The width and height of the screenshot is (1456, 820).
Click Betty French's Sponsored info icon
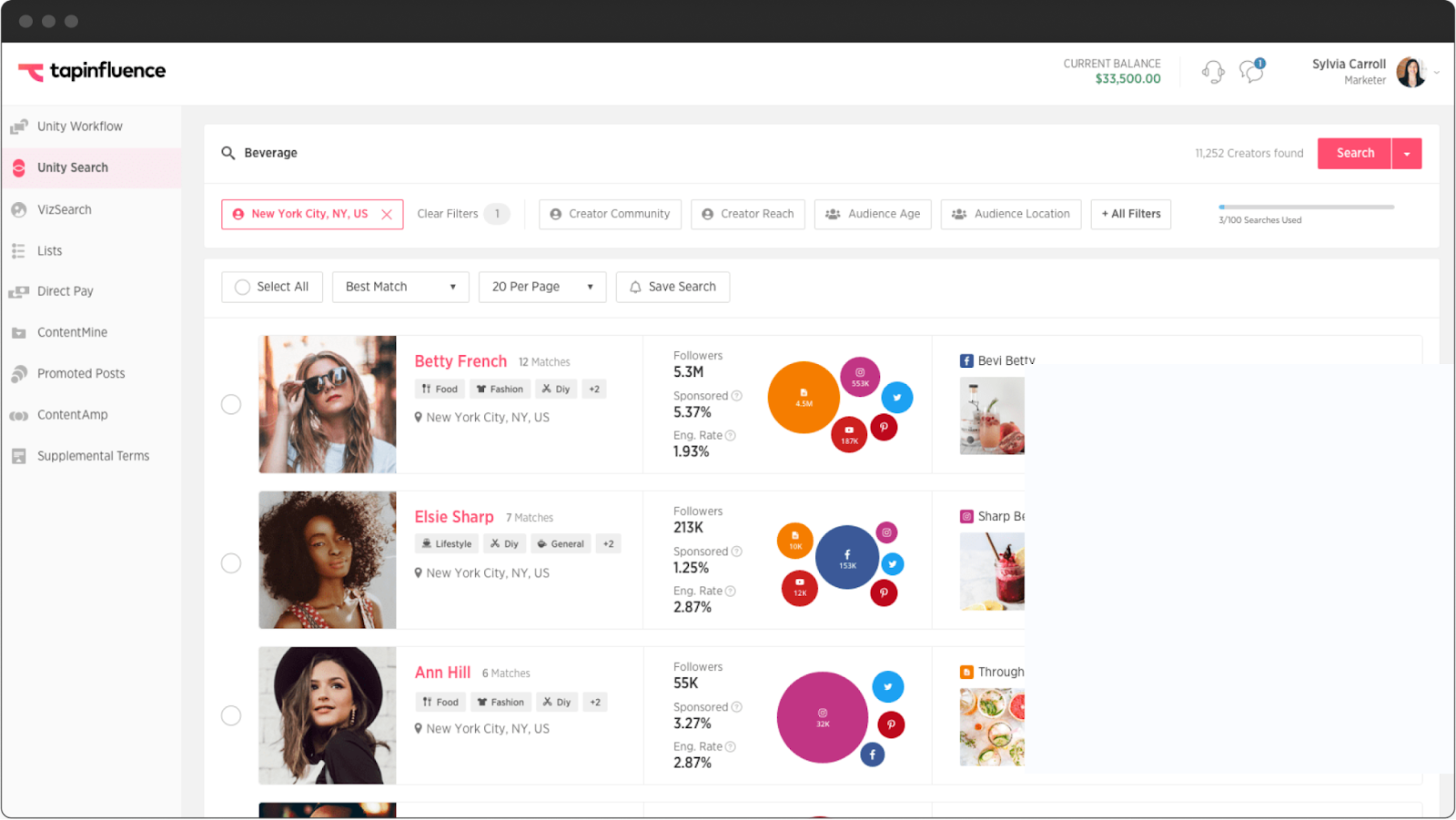coord(737,396)
